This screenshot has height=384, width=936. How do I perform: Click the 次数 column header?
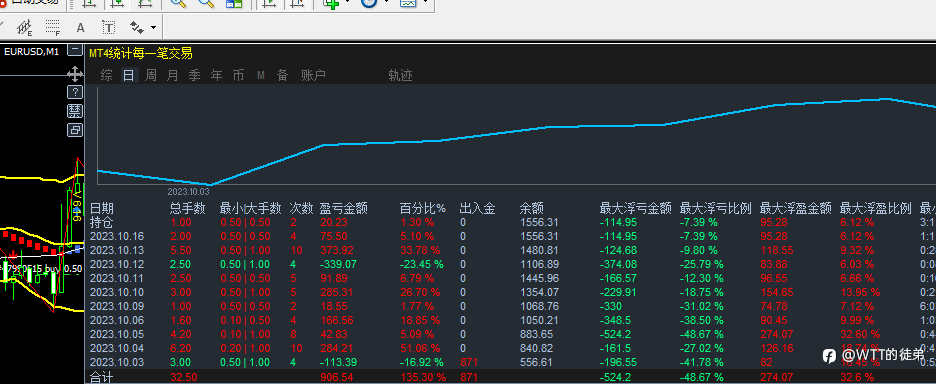[x=301, y=208]
